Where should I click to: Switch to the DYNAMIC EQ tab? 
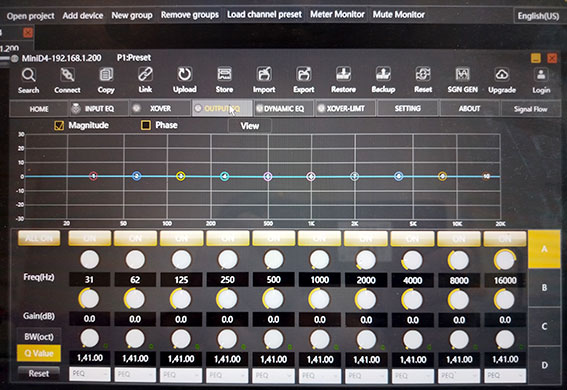[284, 108]
